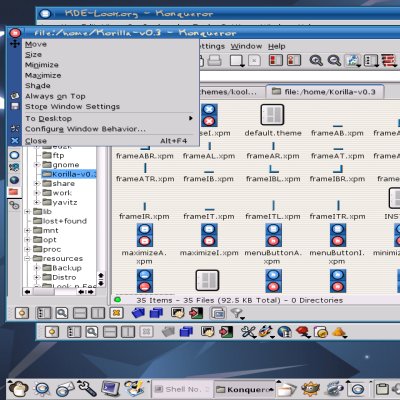Expand the share folder node

click(37, 184)
